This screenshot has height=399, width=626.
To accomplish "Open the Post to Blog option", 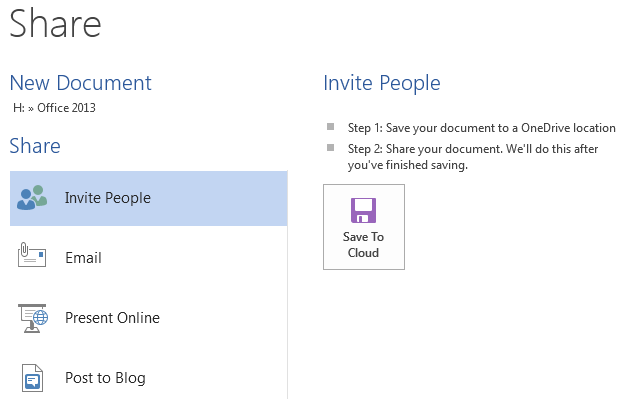I will [x=149, y=378].
